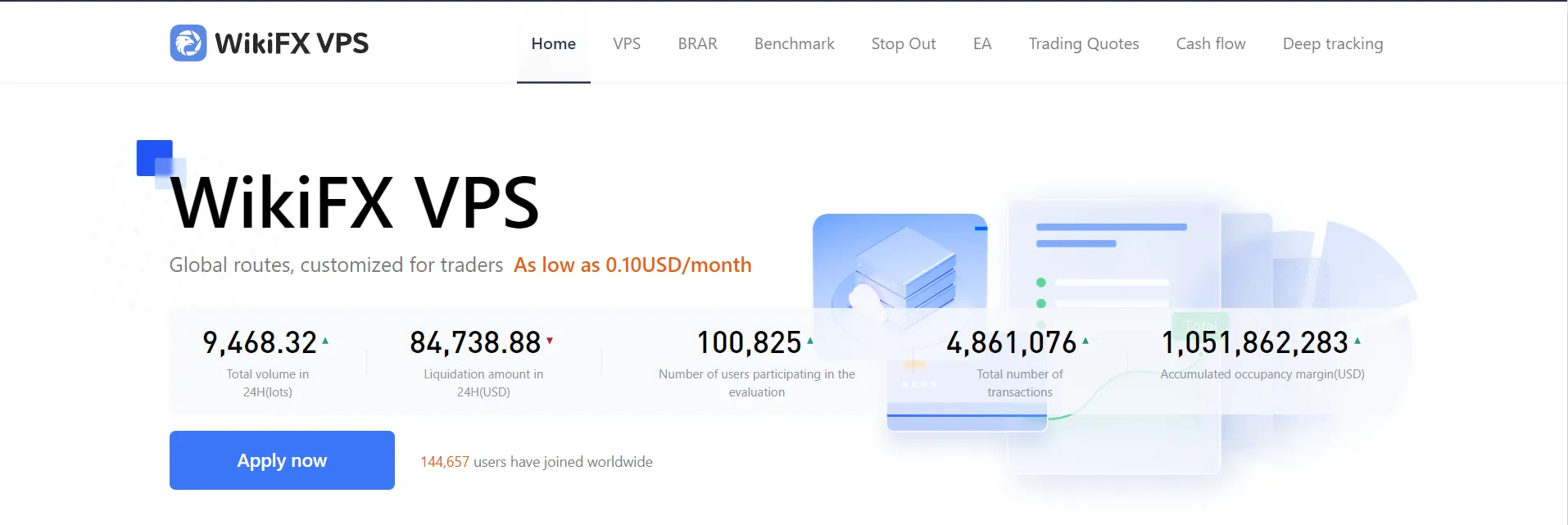This screenshot has height=525, width=1568.
Task: Select the Benchmark menu item
Action: pyautogui.click(x=795, y=43)
